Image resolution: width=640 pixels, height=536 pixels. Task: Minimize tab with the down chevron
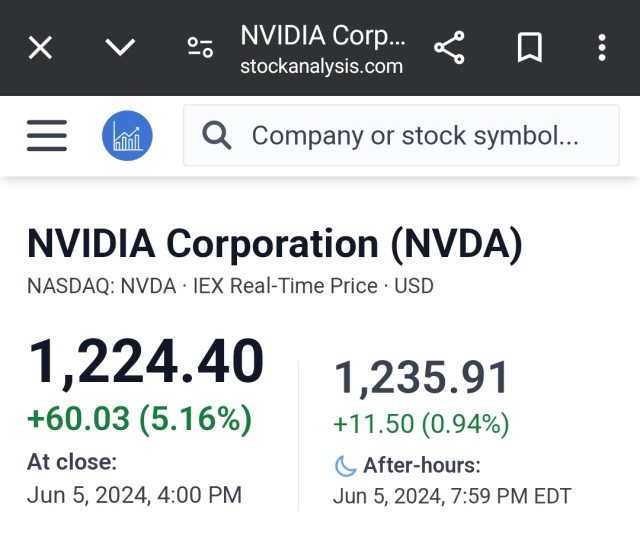[x=120, y=47]
